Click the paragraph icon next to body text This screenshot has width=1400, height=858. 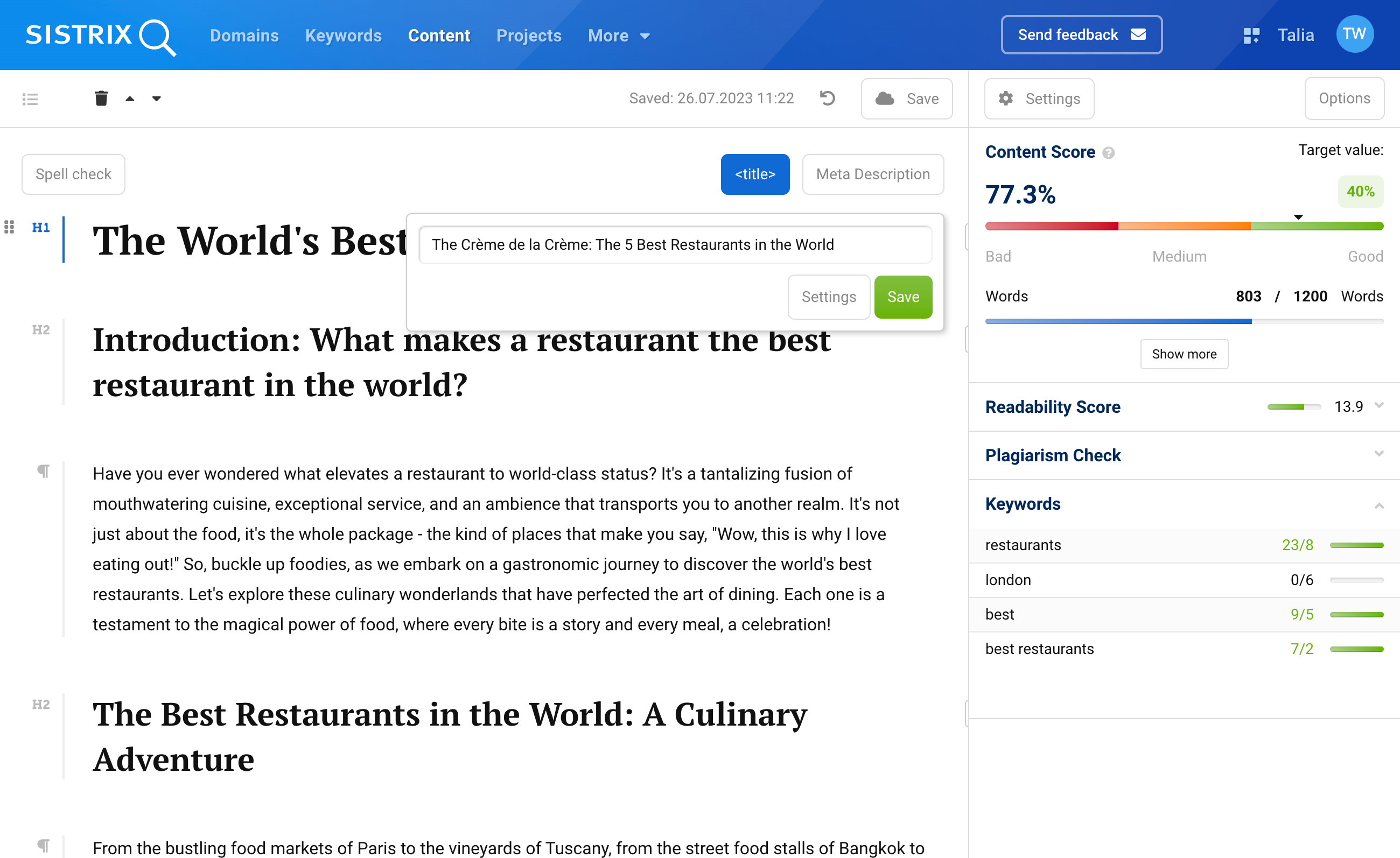point(43,470)
